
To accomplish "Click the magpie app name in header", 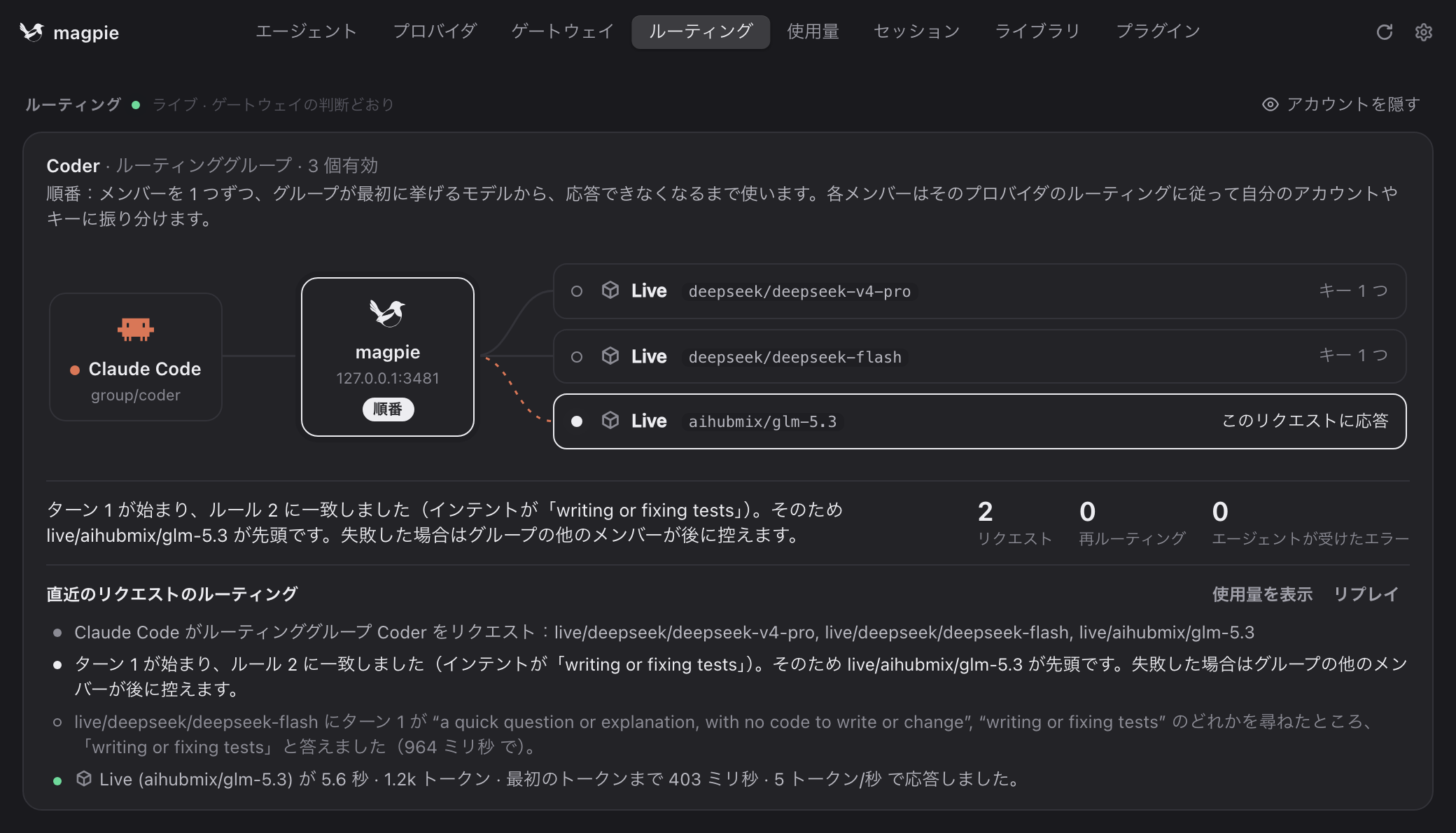I will 86,33.
